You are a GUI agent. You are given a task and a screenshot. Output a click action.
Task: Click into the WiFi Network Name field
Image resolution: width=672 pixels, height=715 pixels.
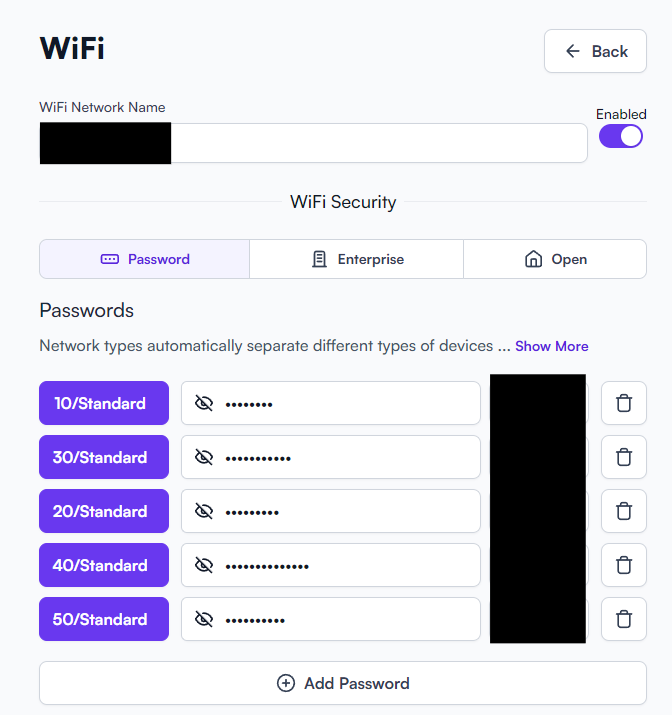pos(313,143)
